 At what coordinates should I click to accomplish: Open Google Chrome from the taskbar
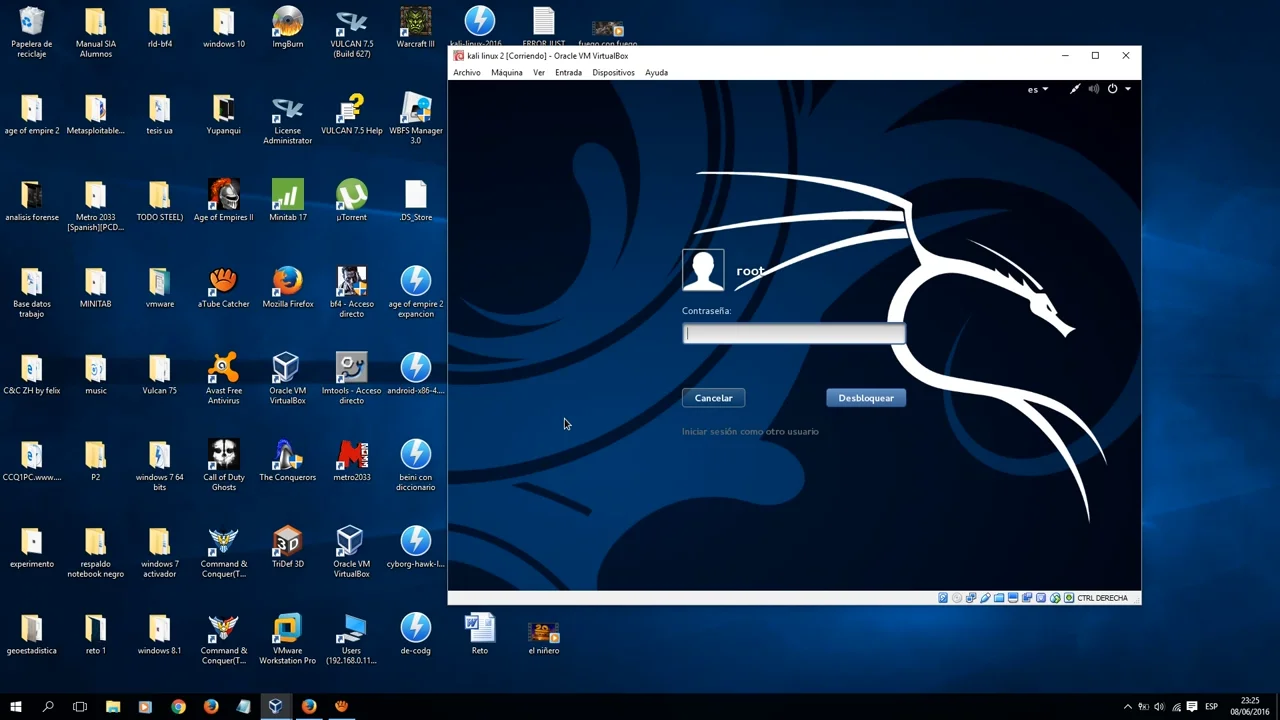click(x=178, y=707)
